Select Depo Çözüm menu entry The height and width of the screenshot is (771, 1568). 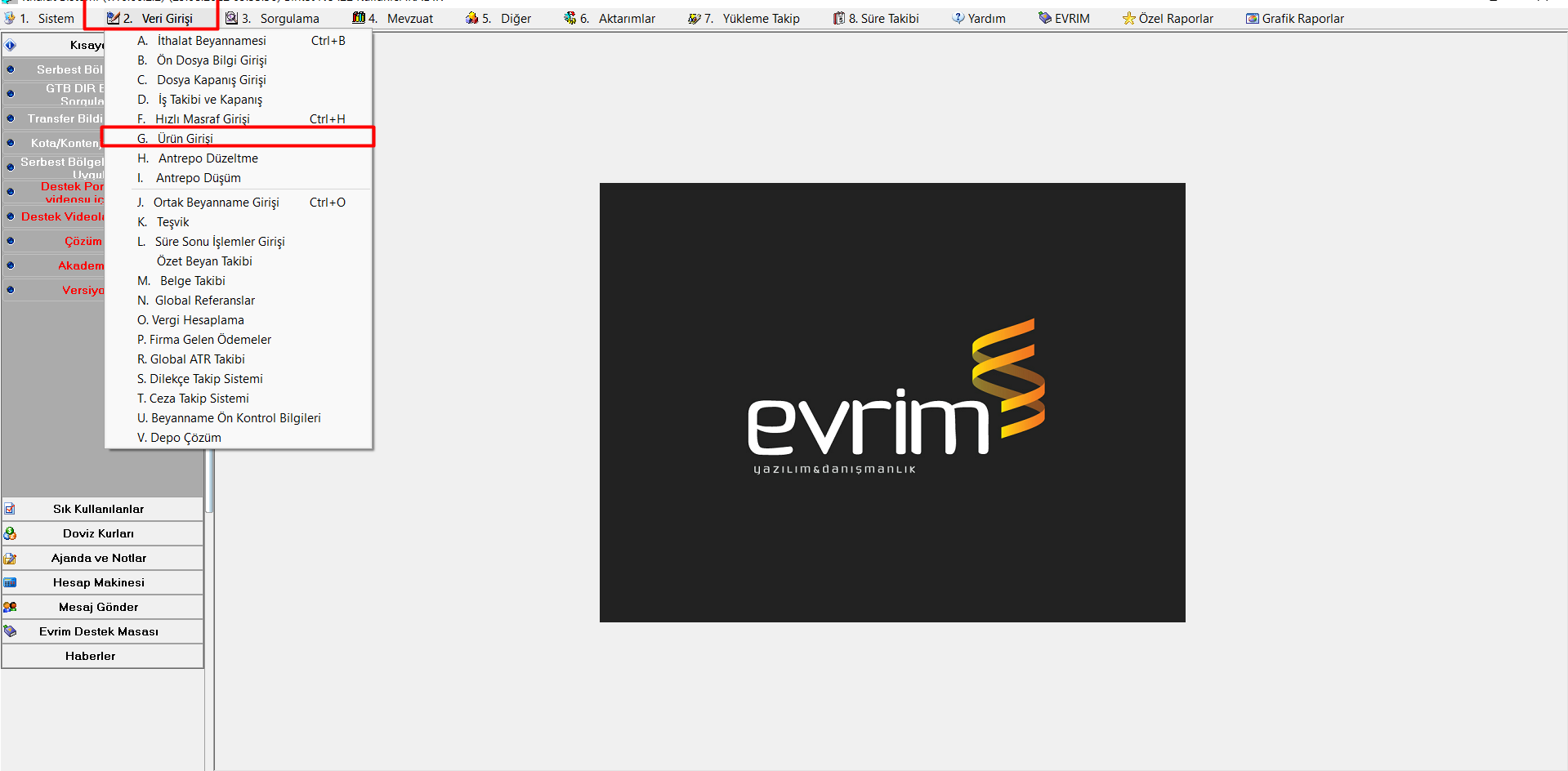point(239,438)
